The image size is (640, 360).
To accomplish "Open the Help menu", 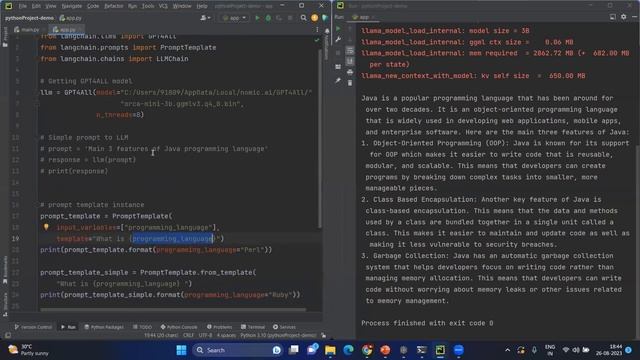I will 202,6.
